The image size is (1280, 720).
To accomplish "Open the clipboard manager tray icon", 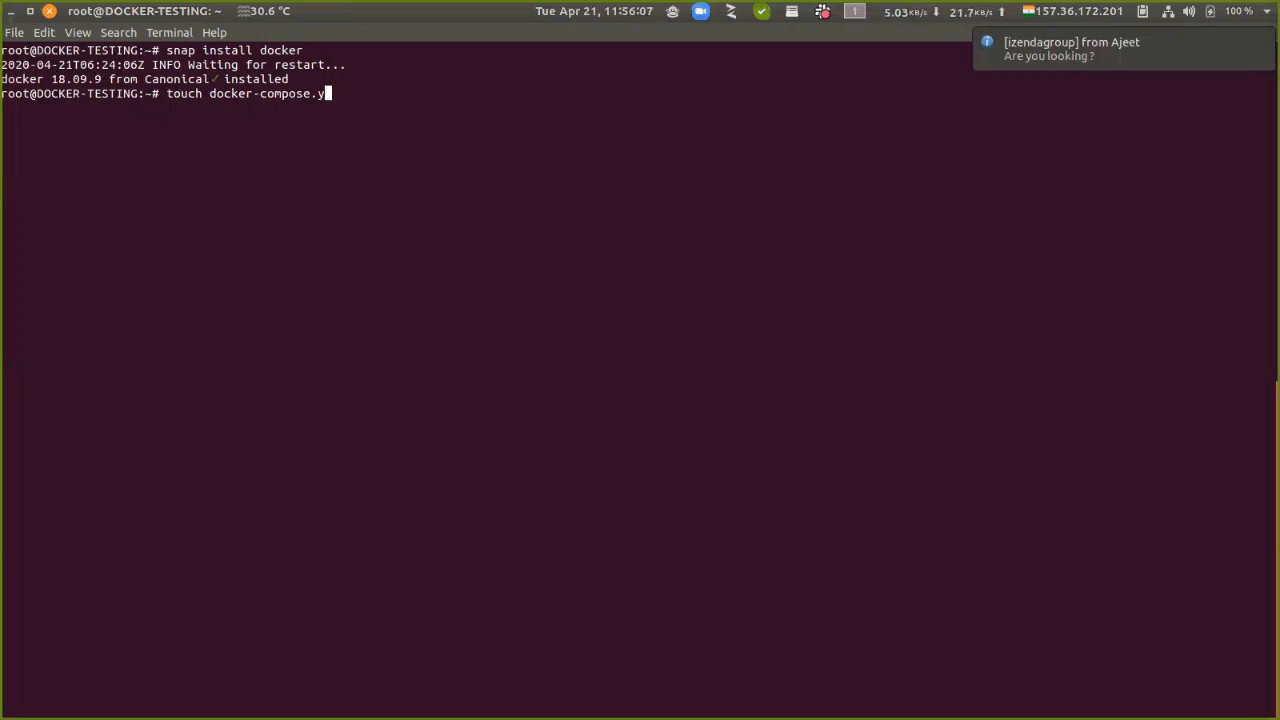I will (x=1143, y=11).
